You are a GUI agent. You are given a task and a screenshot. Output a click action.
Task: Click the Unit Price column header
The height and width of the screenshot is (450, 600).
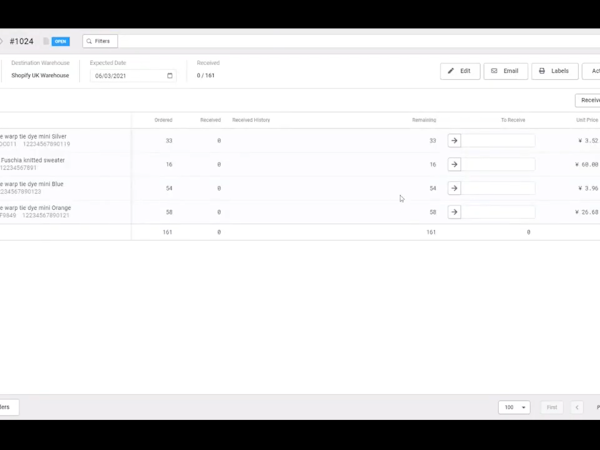point(587,120)
